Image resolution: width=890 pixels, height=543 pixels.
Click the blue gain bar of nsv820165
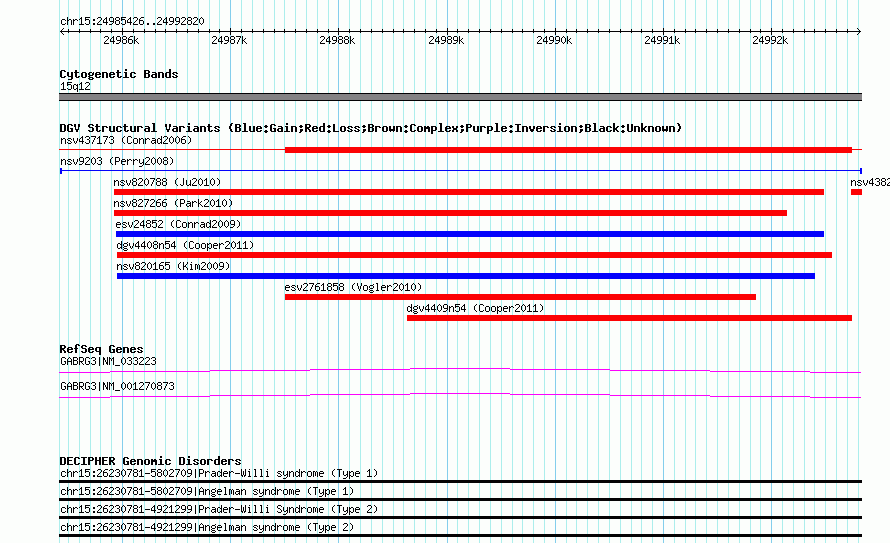[465, 276]
